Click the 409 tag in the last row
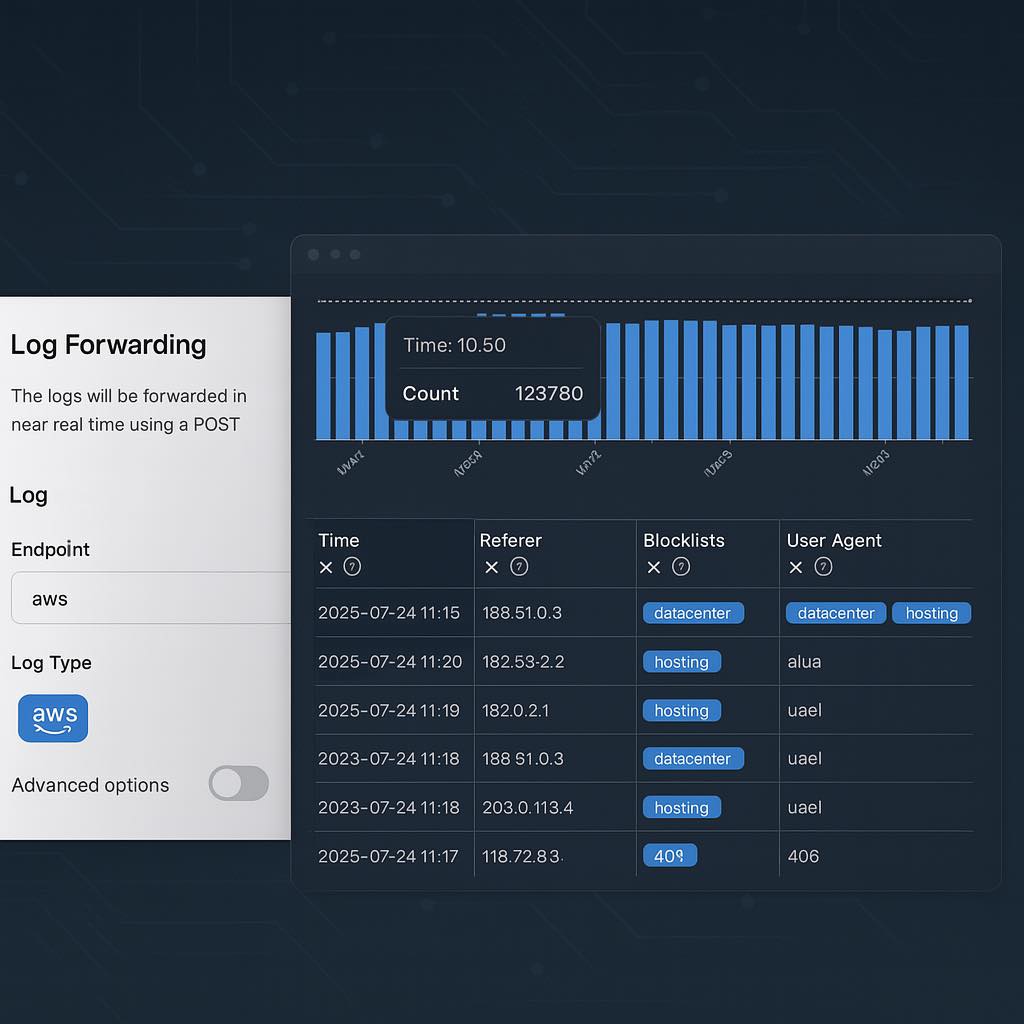The image size is (1024, 1024). click(670, 856)
